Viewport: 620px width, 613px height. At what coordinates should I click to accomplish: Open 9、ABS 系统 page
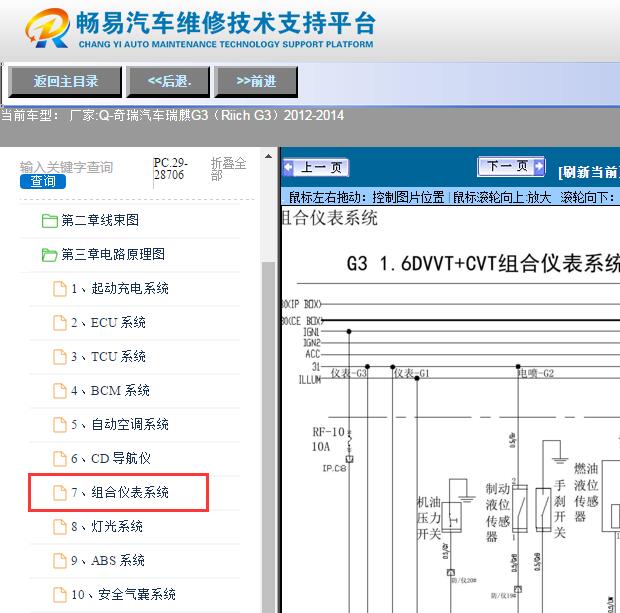[x=108, y=561]
